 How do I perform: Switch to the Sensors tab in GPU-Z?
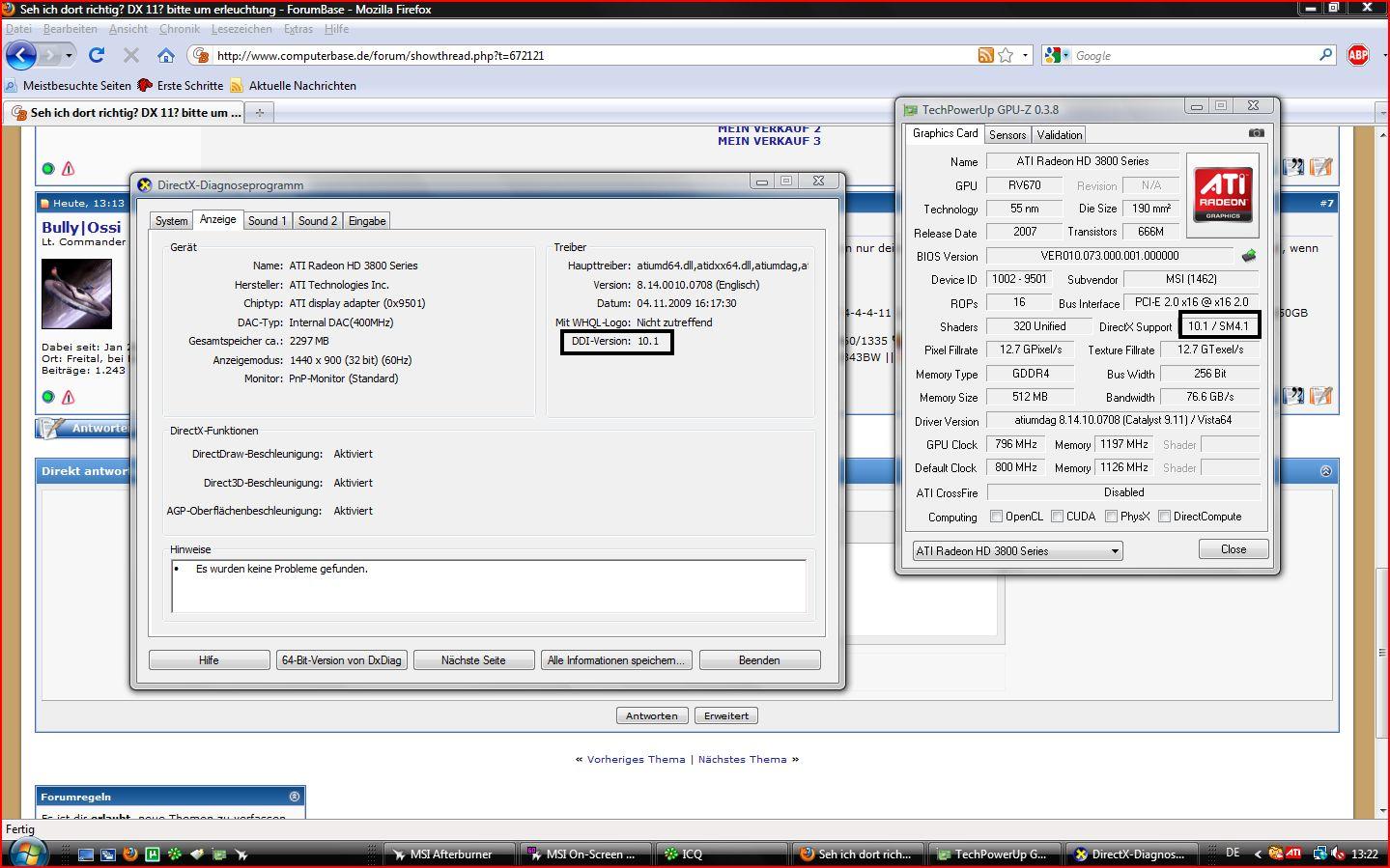point(1007,135)
